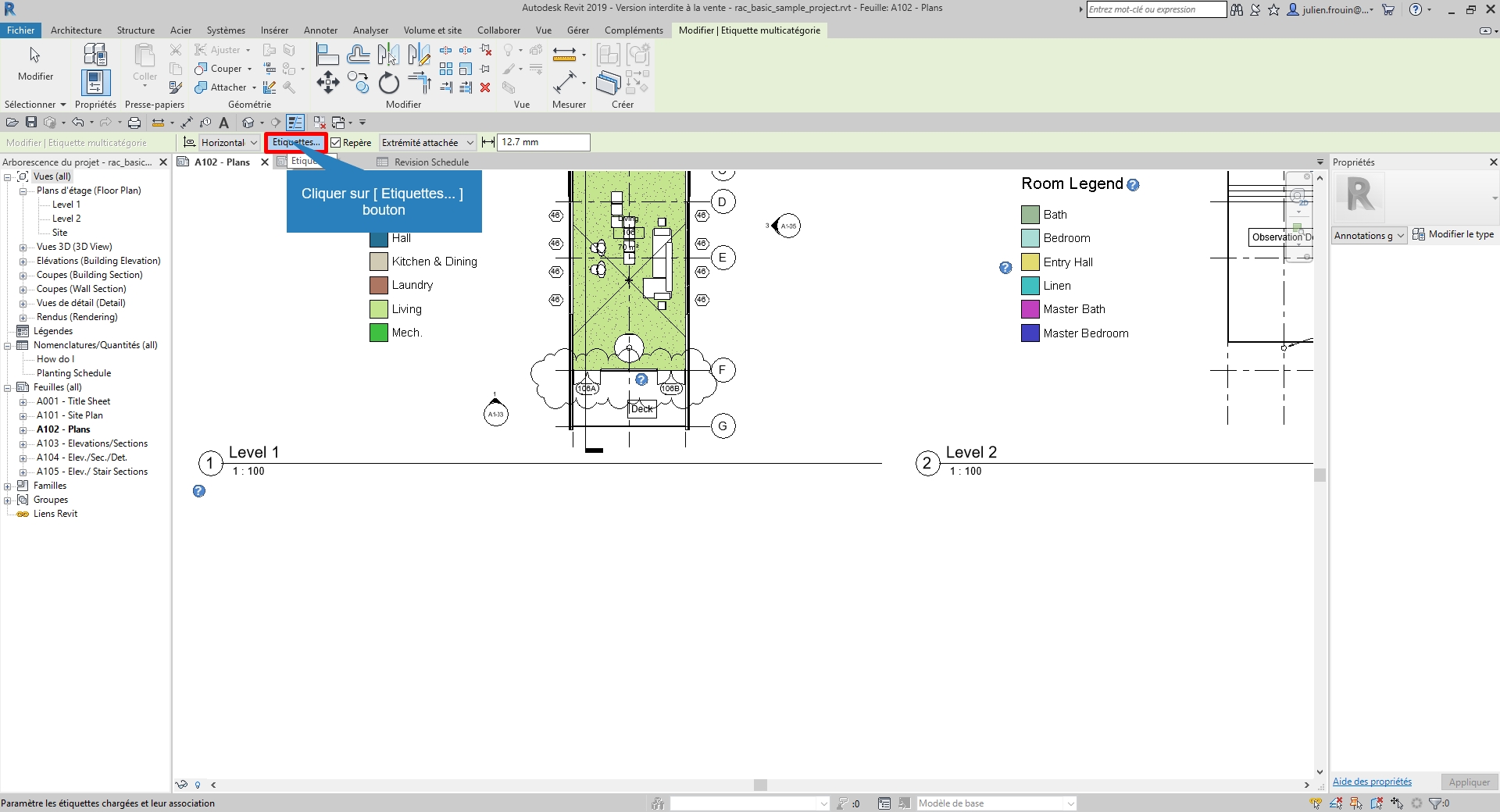This screenshot has width=1500, height=812.
Task: Click the Save icon in quick access toolbar
Action: pos(31,123)
